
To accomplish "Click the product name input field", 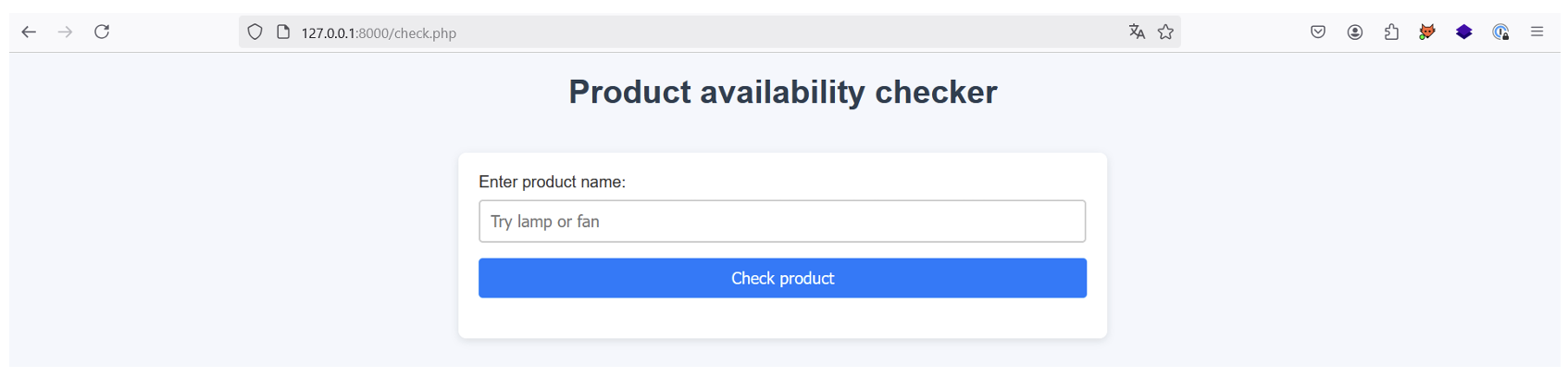I will point(781,221).
